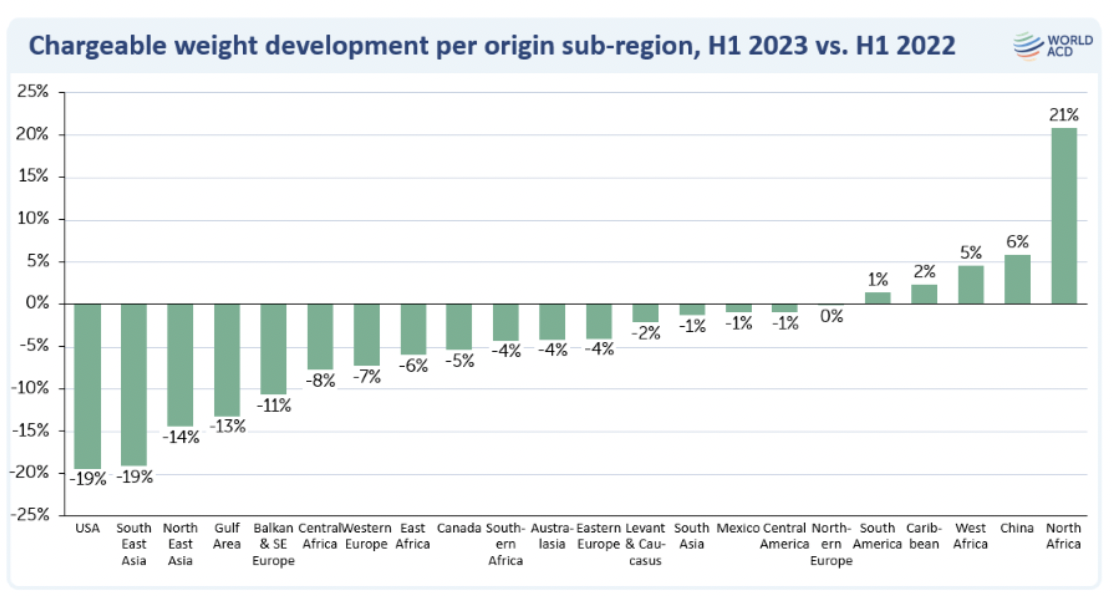Click the South America axis label
The height and width of the screenshot is (596, 1112).
pos(877,536)
